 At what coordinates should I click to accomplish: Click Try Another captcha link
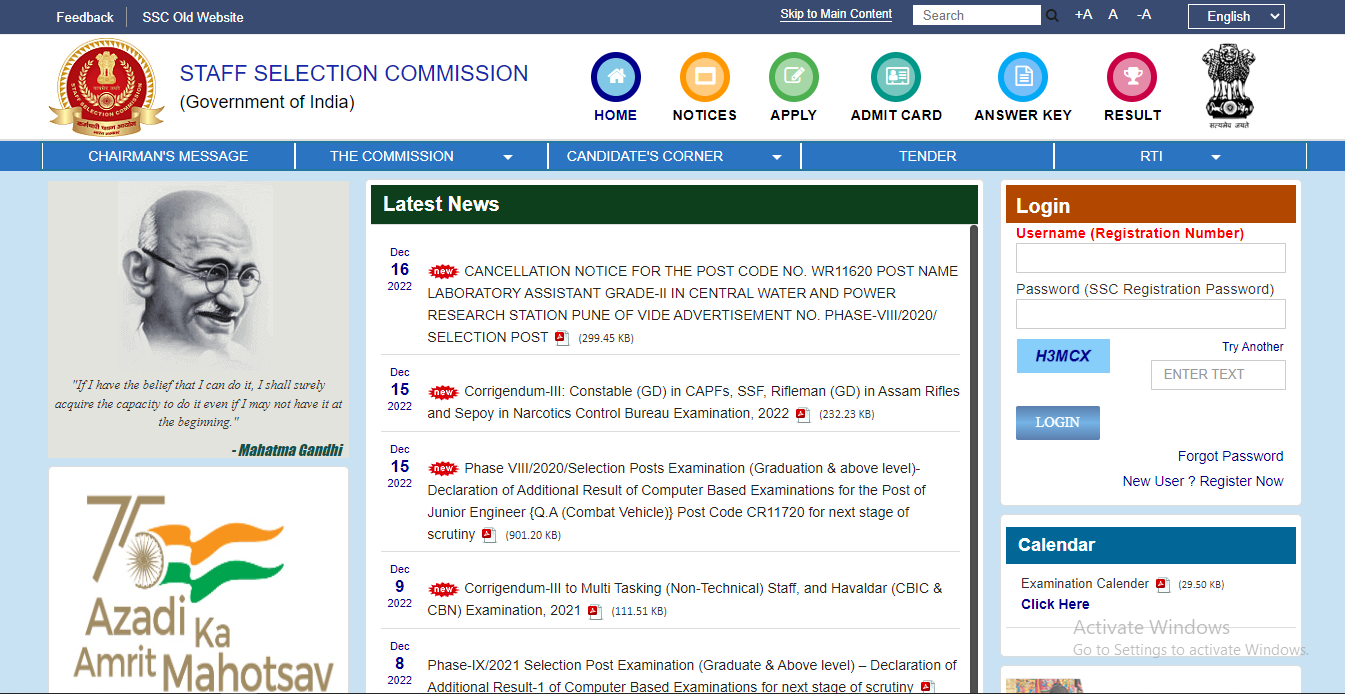coord(1253,347)
